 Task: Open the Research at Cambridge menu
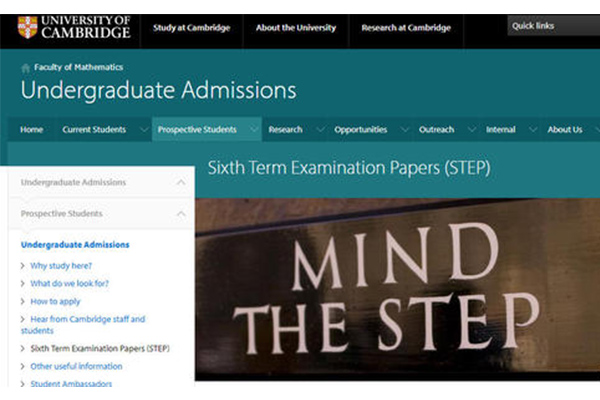pyautogui.click(x=406, y=28)
